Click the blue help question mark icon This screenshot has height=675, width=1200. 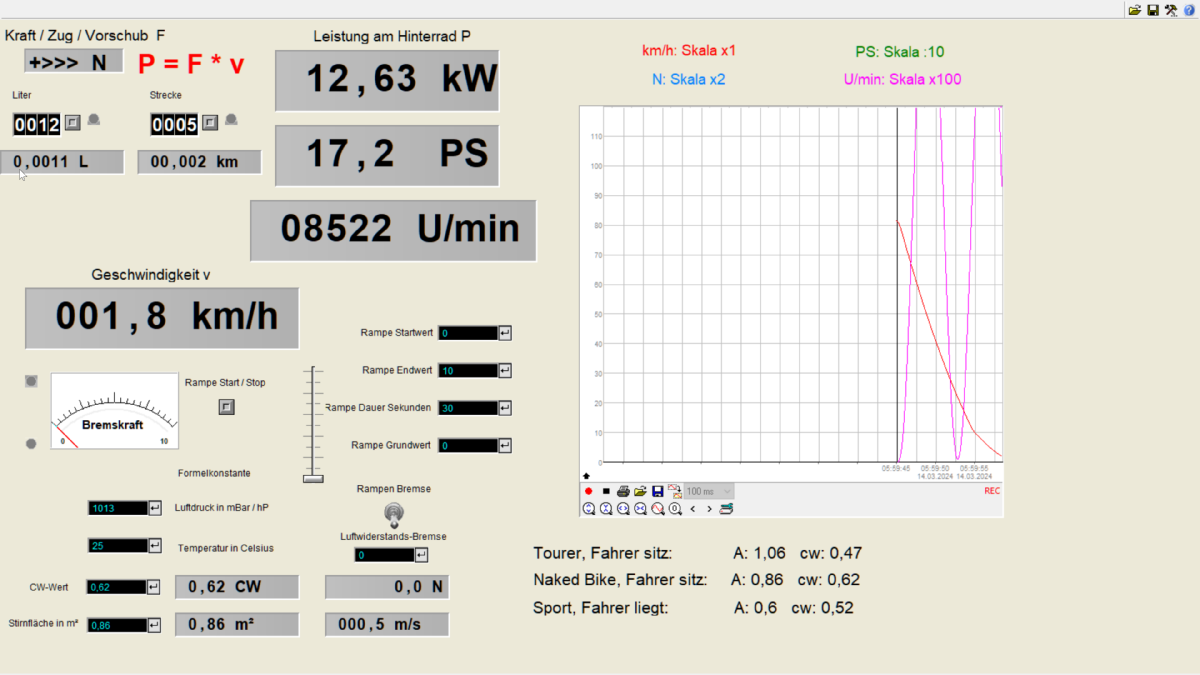(x=1189, y=10)
